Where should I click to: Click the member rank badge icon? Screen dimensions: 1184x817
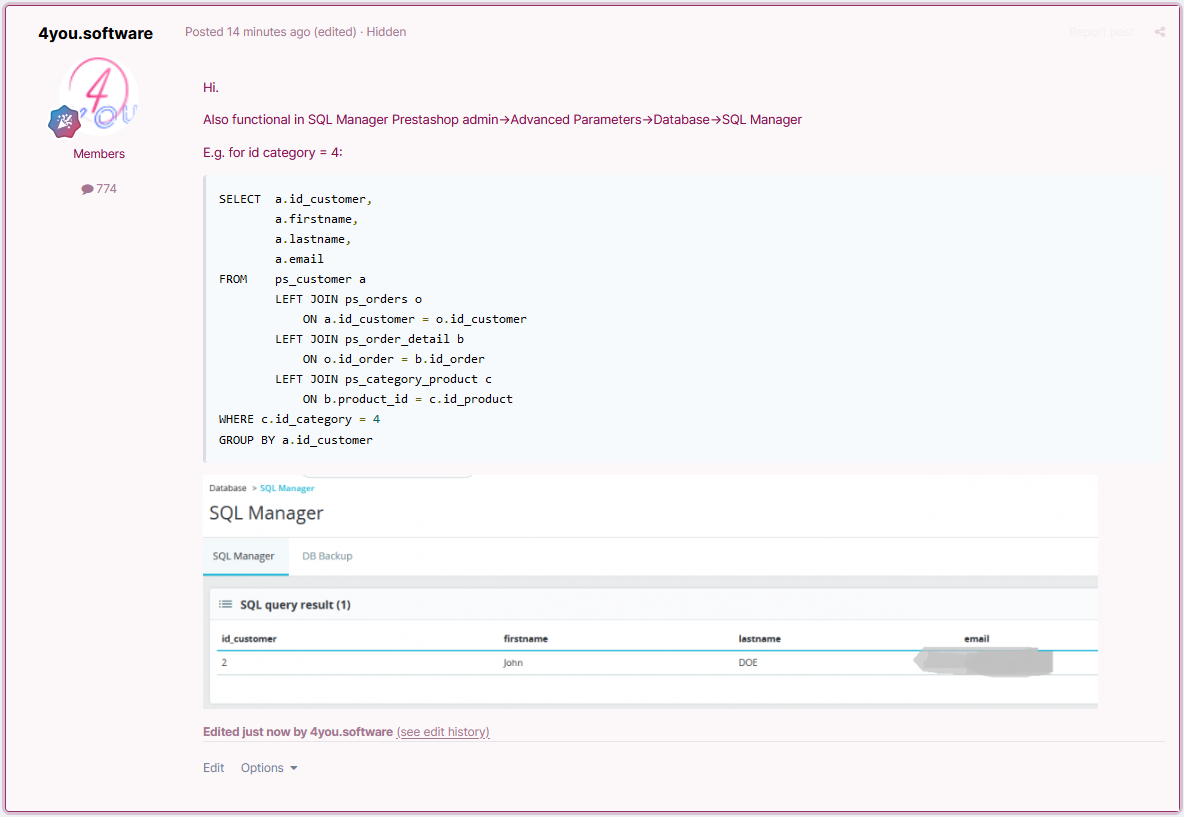(x=64, y=122)
